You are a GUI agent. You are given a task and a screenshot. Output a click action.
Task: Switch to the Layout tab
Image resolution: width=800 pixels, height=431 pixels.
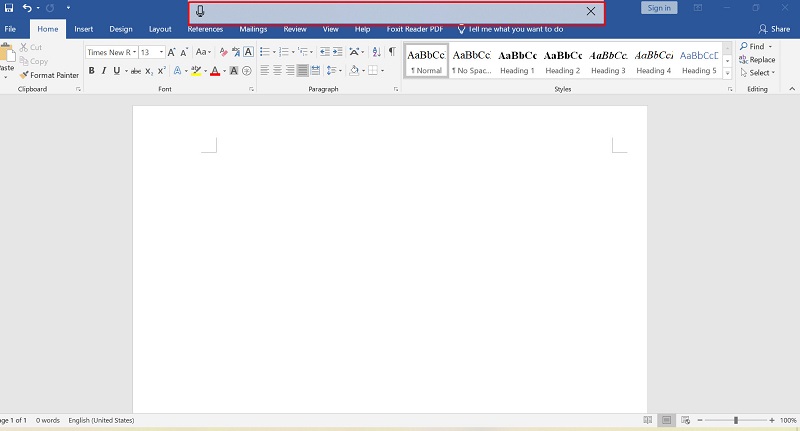pyautogui.click(x=160, y=29)
